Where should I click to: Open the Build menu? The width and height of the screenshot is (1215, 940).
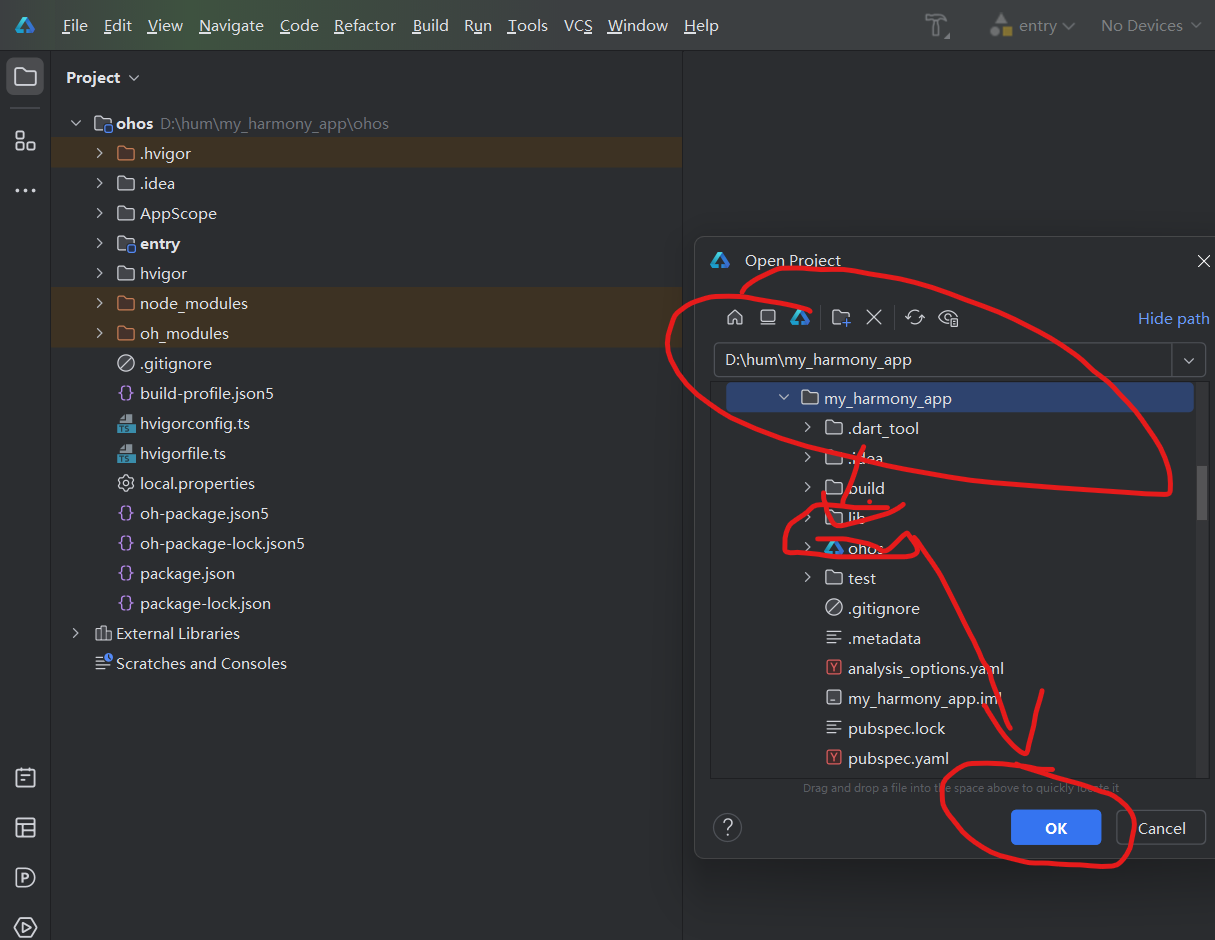[430, 26]
